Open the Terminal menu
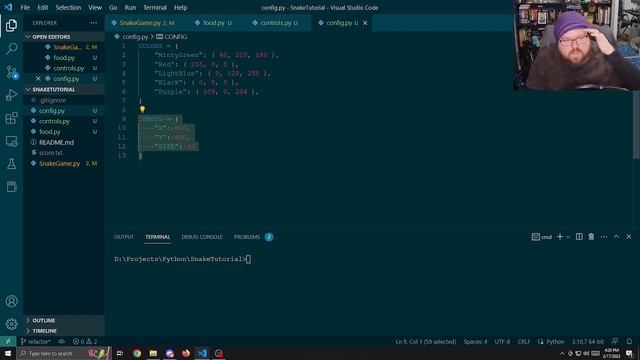The height and width of the screenshot is (360, 640). 155,7
